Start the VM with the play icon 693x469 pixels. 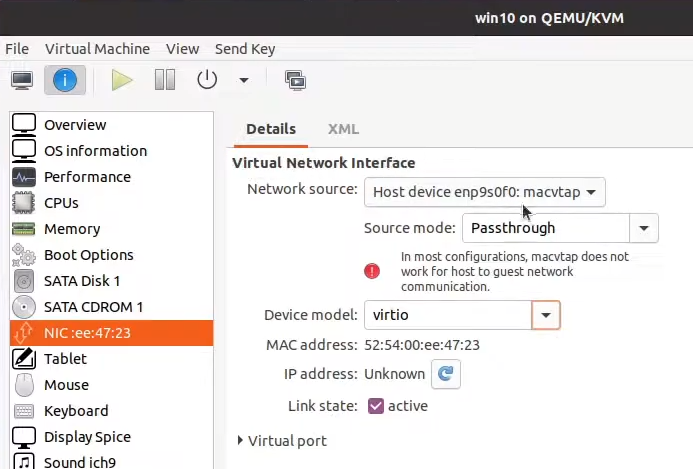(122, 80)
